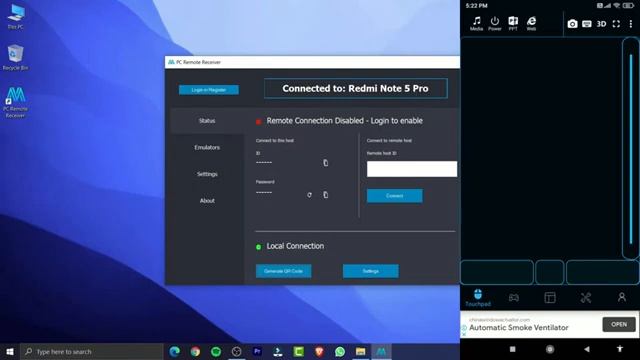Open Google Chrome from the taskbar
640x360 pixels.
pyautogui.click(x=196, y=351)
